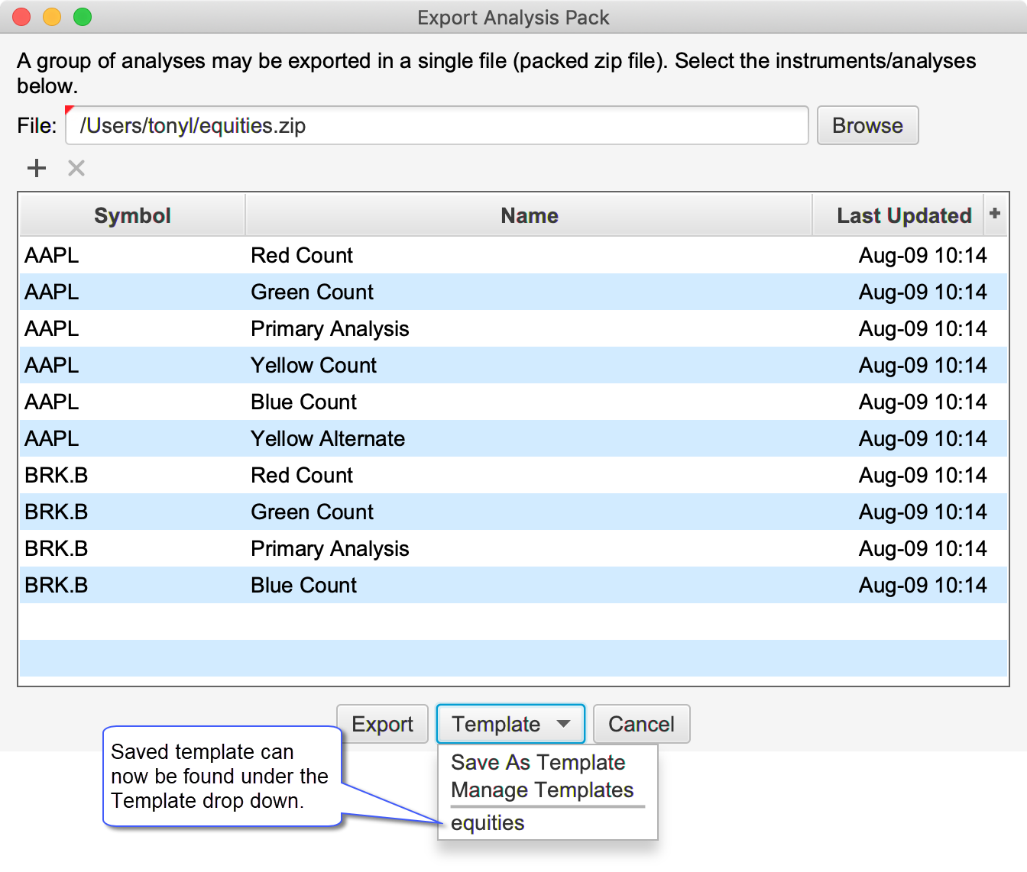Click the red close window button

coord(23,17)
